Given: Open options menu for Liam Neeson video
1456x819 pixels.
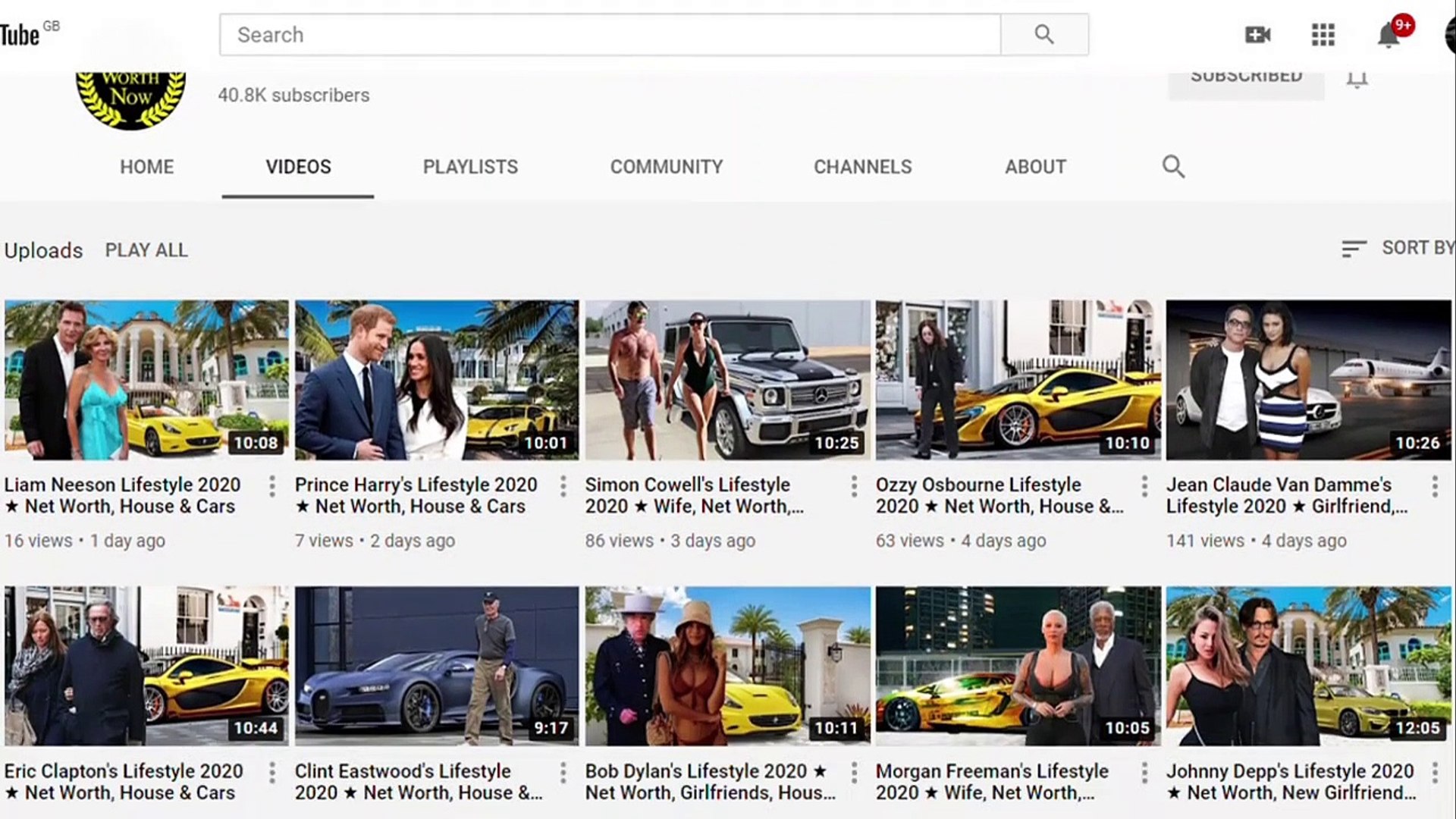Looking at the screenshot, I should [272, 486].
